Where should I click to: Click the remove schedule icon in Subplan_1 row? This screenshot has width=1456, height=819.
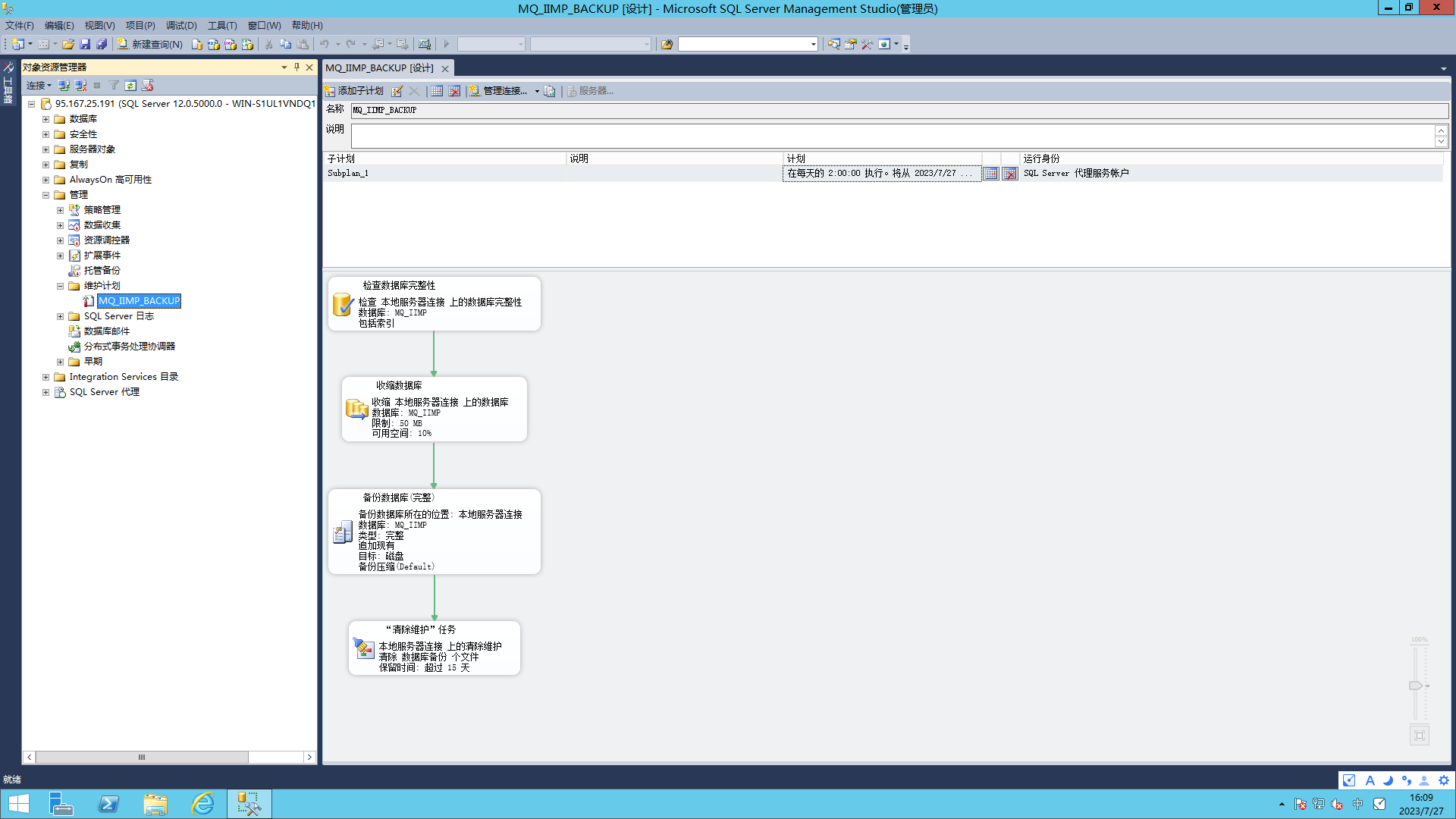coord(1009,174)
